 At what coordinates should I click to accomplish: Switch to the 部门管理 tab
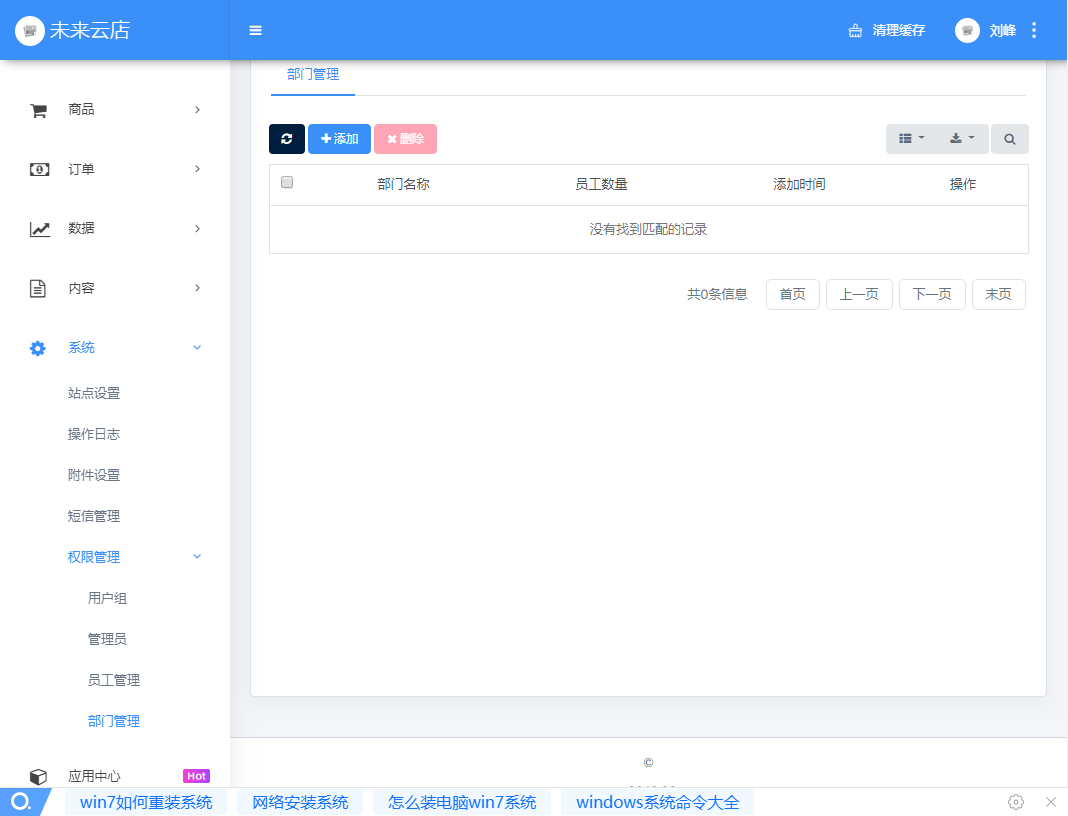tap(313, 74)
